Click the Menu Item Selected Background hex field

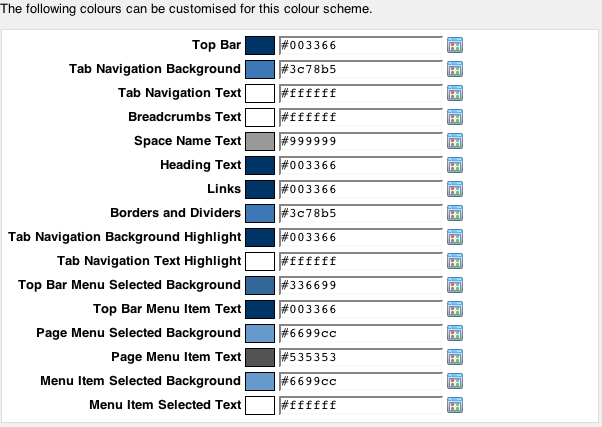coord(359,381)
